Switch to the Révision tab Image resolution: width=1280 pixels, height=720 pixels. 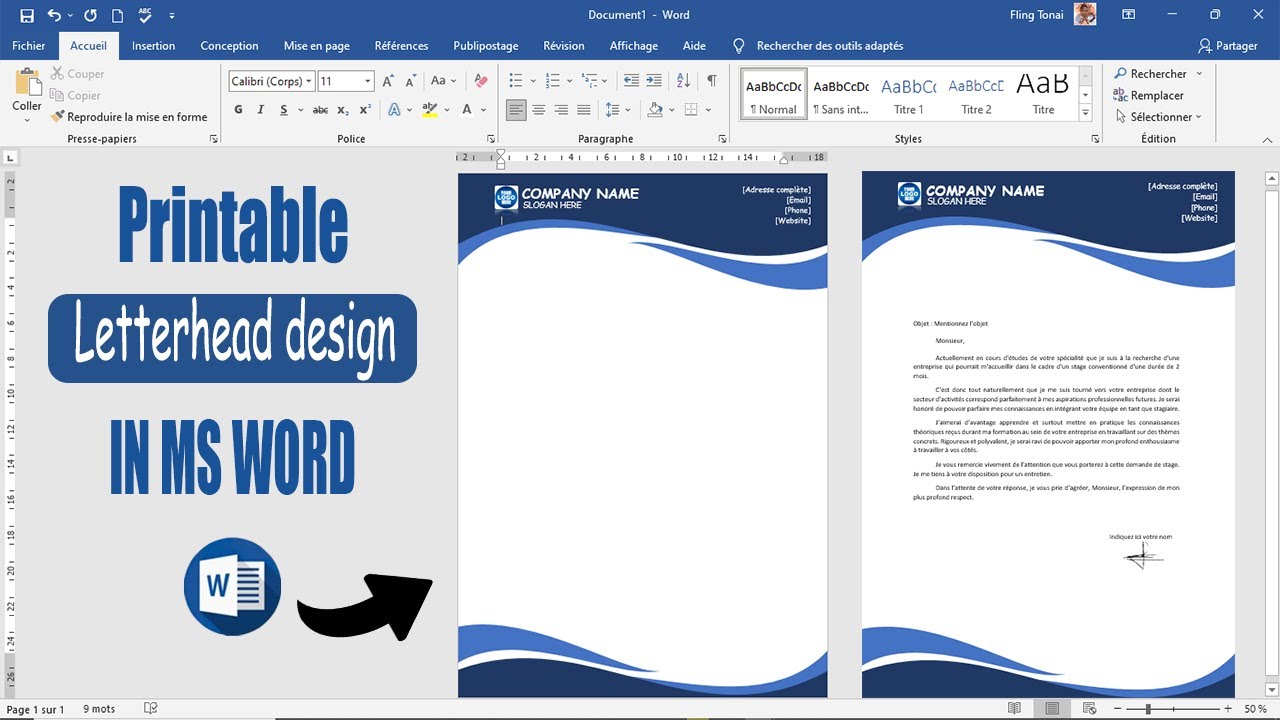pyautogui.click(x=564, y=46)
